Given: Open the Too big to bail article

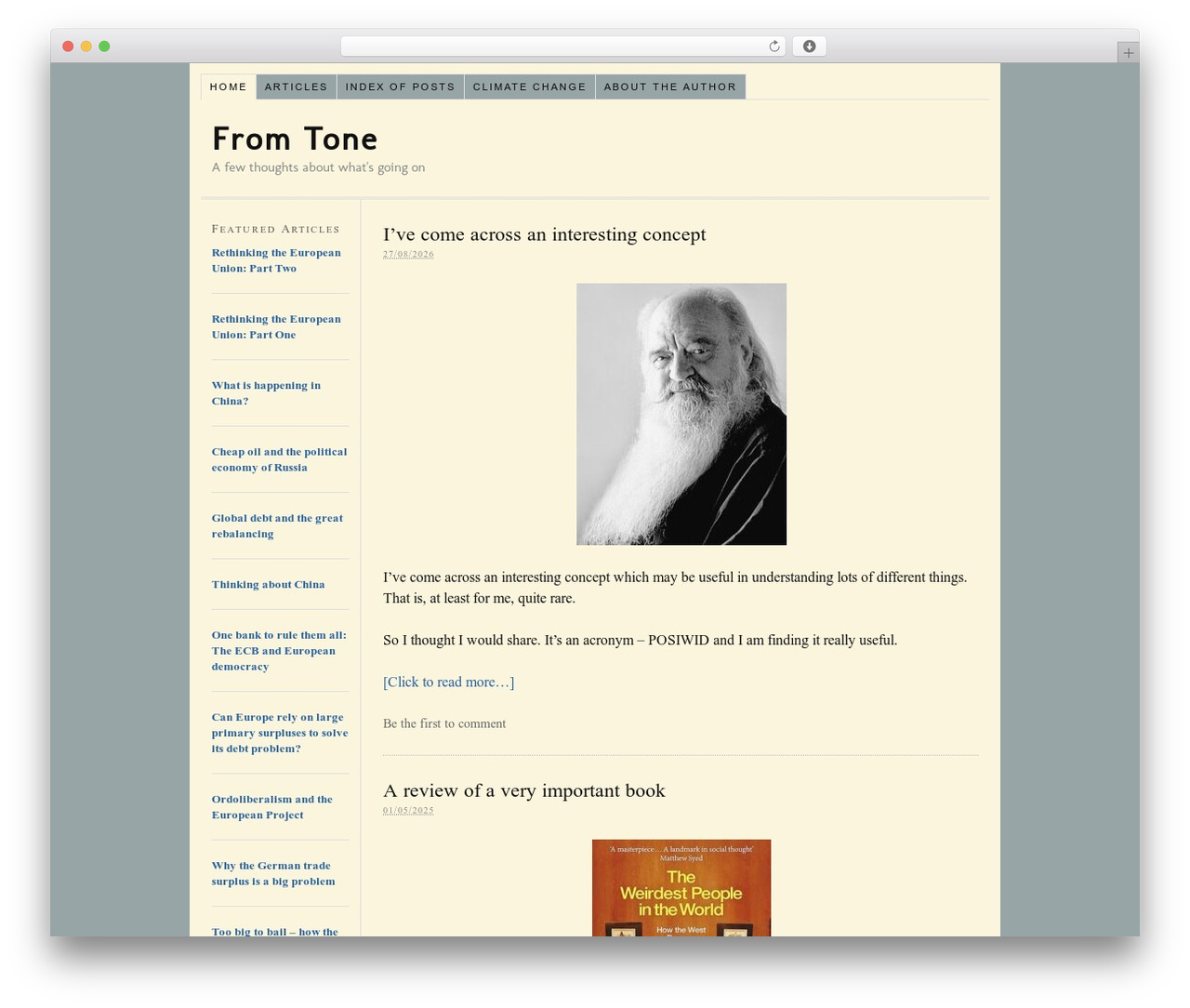Looking at the screenshot, I should coord(275,931).
